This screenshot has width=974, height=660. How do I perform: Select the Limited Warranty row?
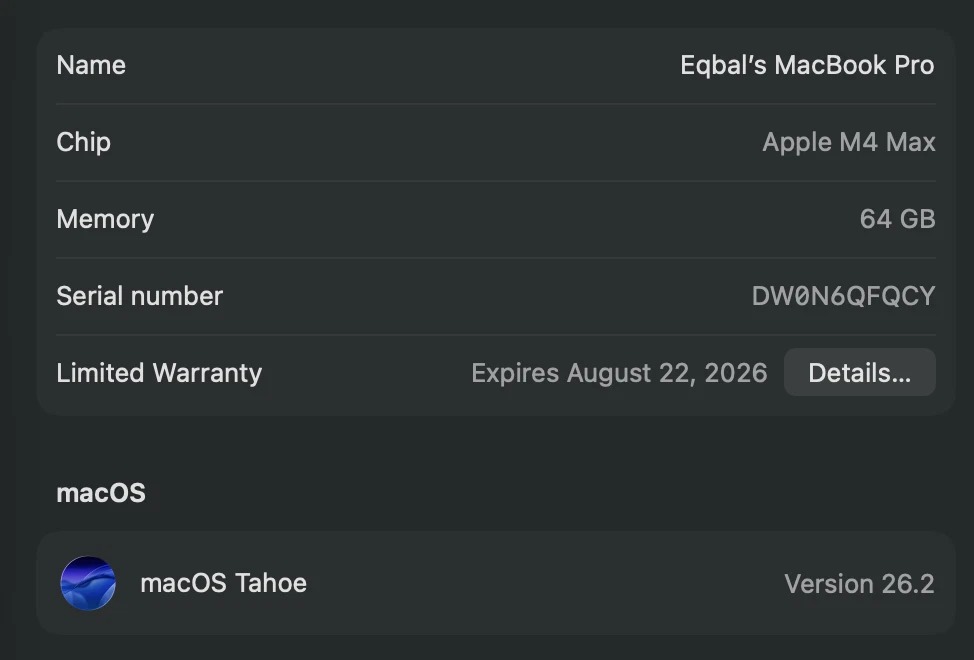click(x=159, y=372)
